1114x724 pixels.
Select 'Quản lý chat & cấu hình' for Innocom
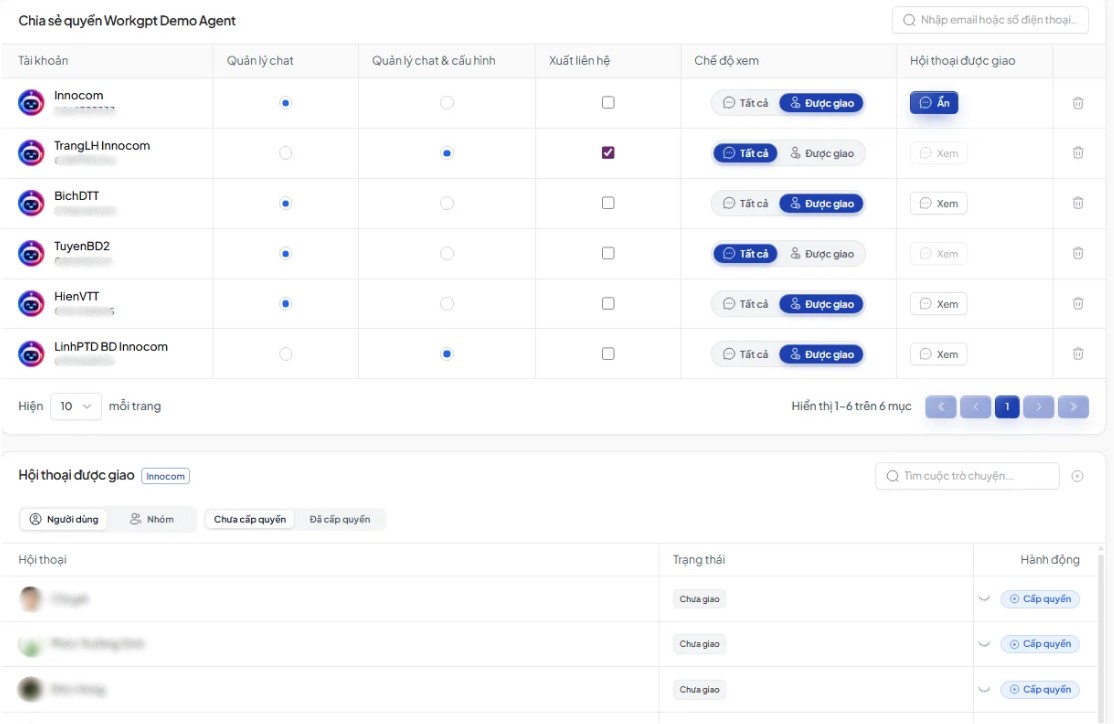coord(447,103)
